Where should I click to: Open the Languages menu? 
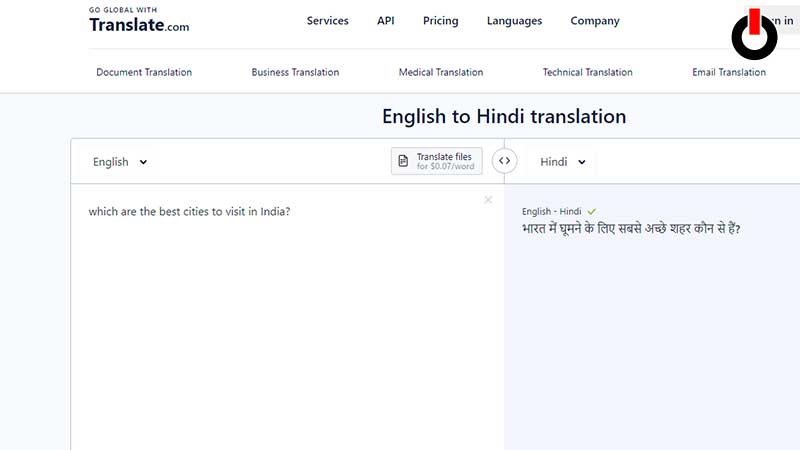click(514, 21)
